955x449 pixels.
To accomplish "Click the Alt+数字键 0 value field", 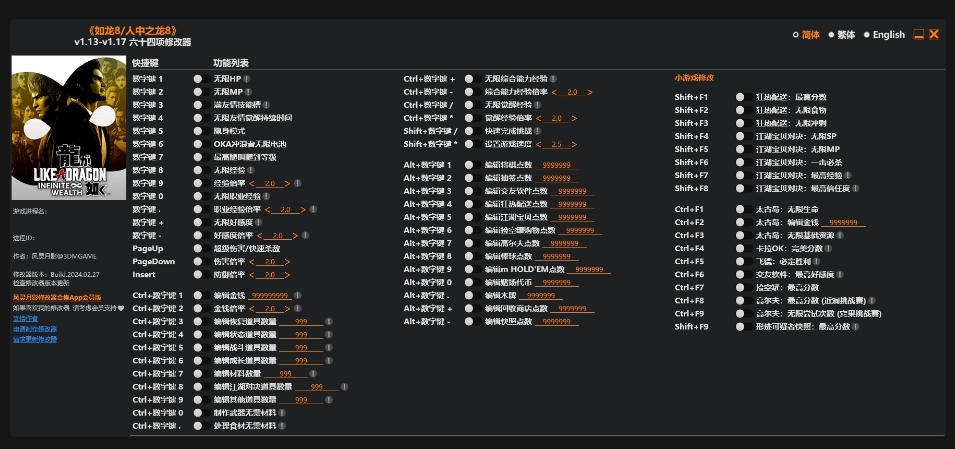I will click(556, 283).
